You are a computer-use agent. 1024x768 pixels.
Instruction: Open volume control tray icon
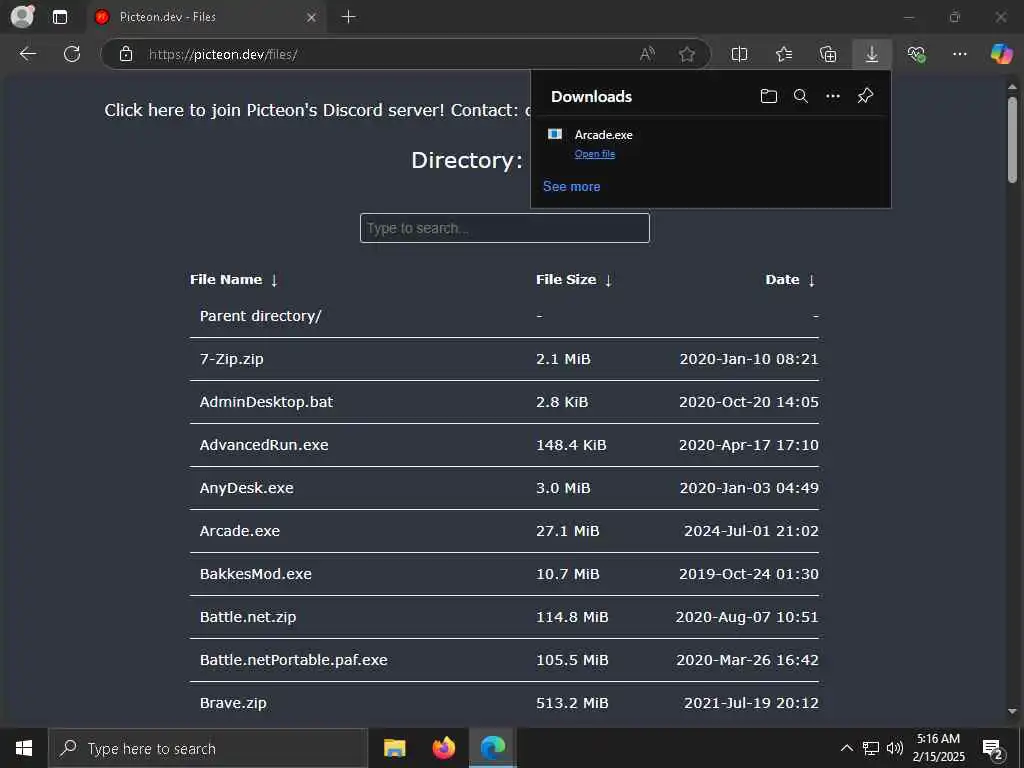(x=894, y=748)
